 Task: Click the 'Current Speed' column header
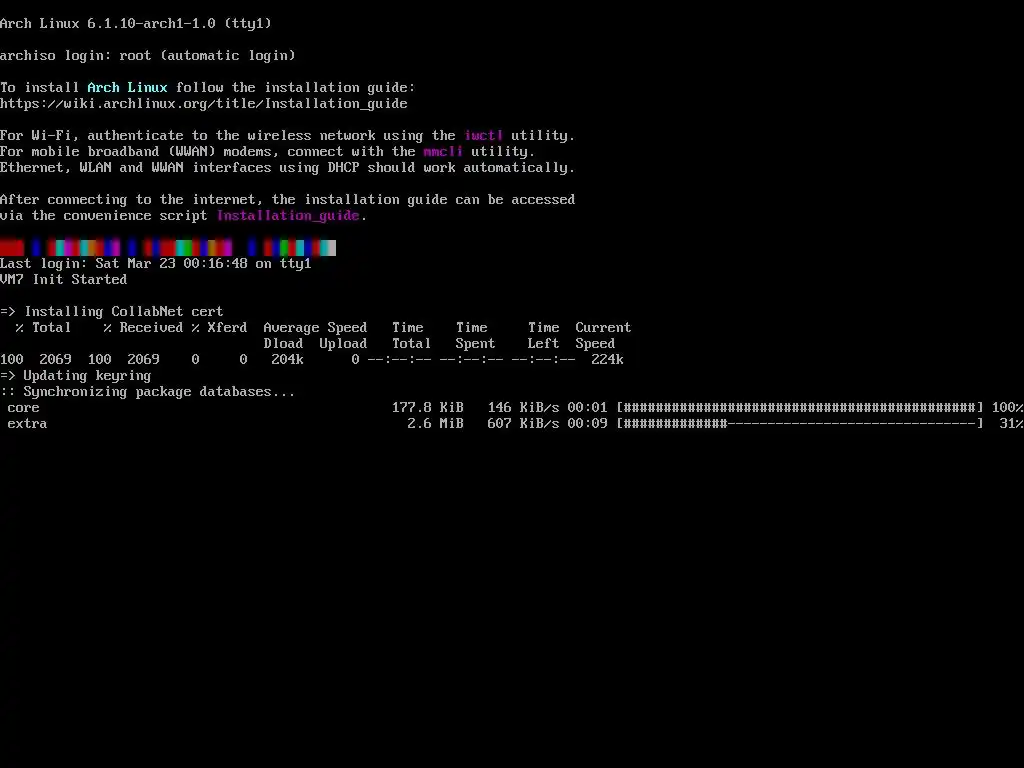[x=603, y=336]
